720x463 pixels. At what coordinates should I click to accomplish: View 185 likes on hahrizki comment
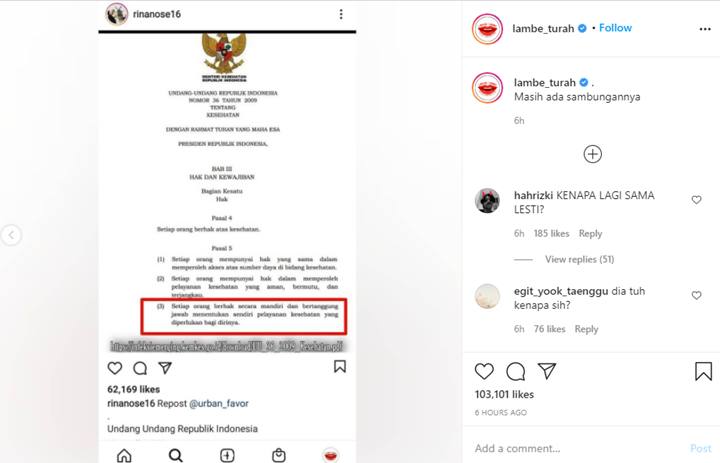tap(551, 234)
